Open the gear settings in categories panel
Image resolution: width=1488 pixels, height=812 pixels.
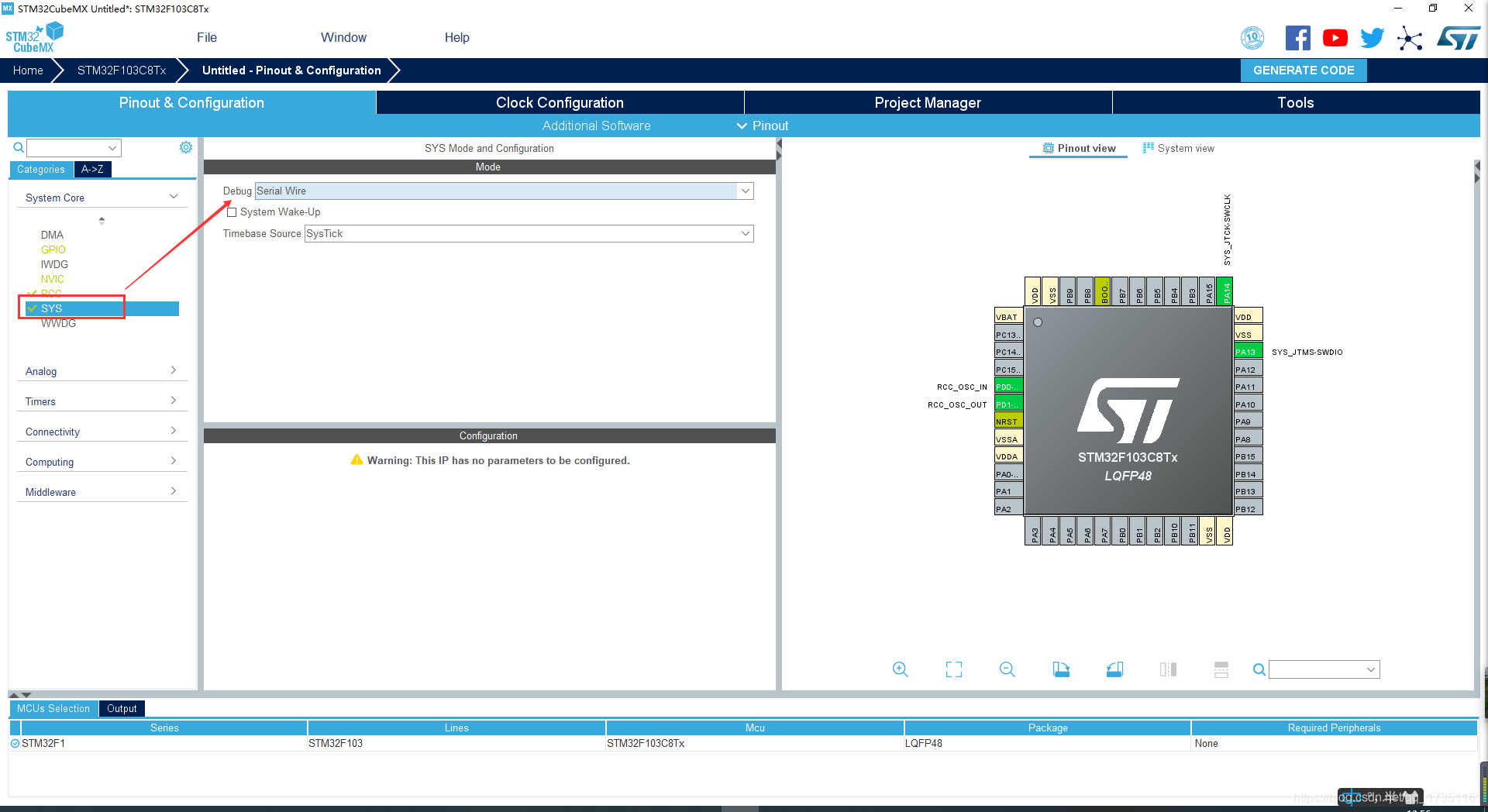point(186,147)
